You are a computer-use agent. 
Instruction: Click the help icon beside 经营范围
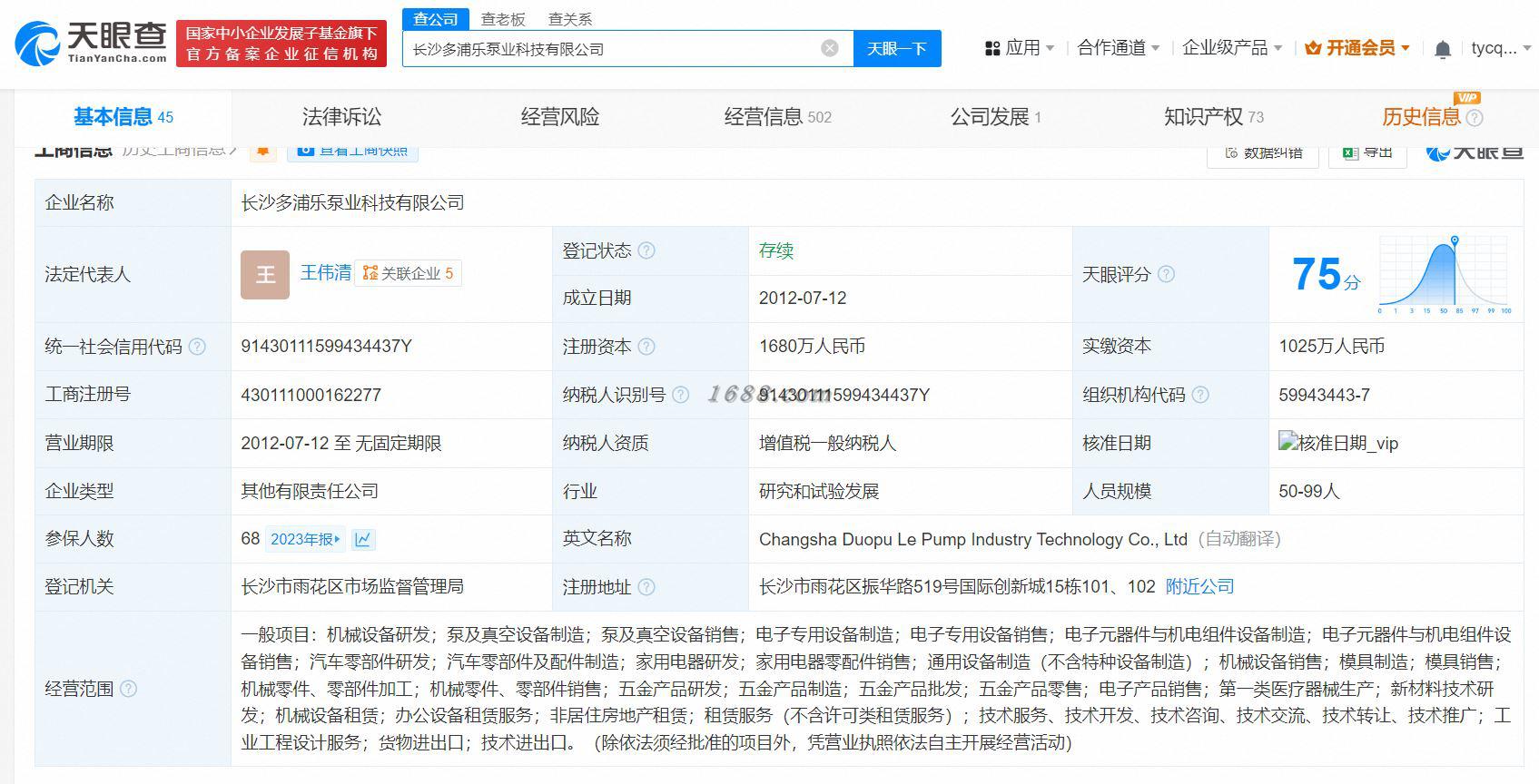coord(129,689)
